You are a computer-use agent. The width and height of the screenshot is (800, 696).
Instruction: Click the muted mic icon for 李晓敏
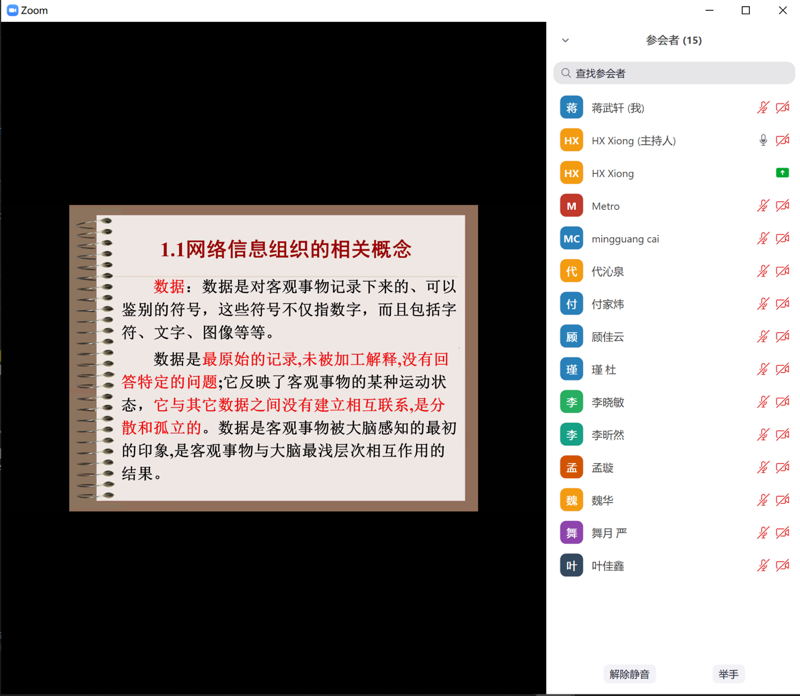(763, 402)
